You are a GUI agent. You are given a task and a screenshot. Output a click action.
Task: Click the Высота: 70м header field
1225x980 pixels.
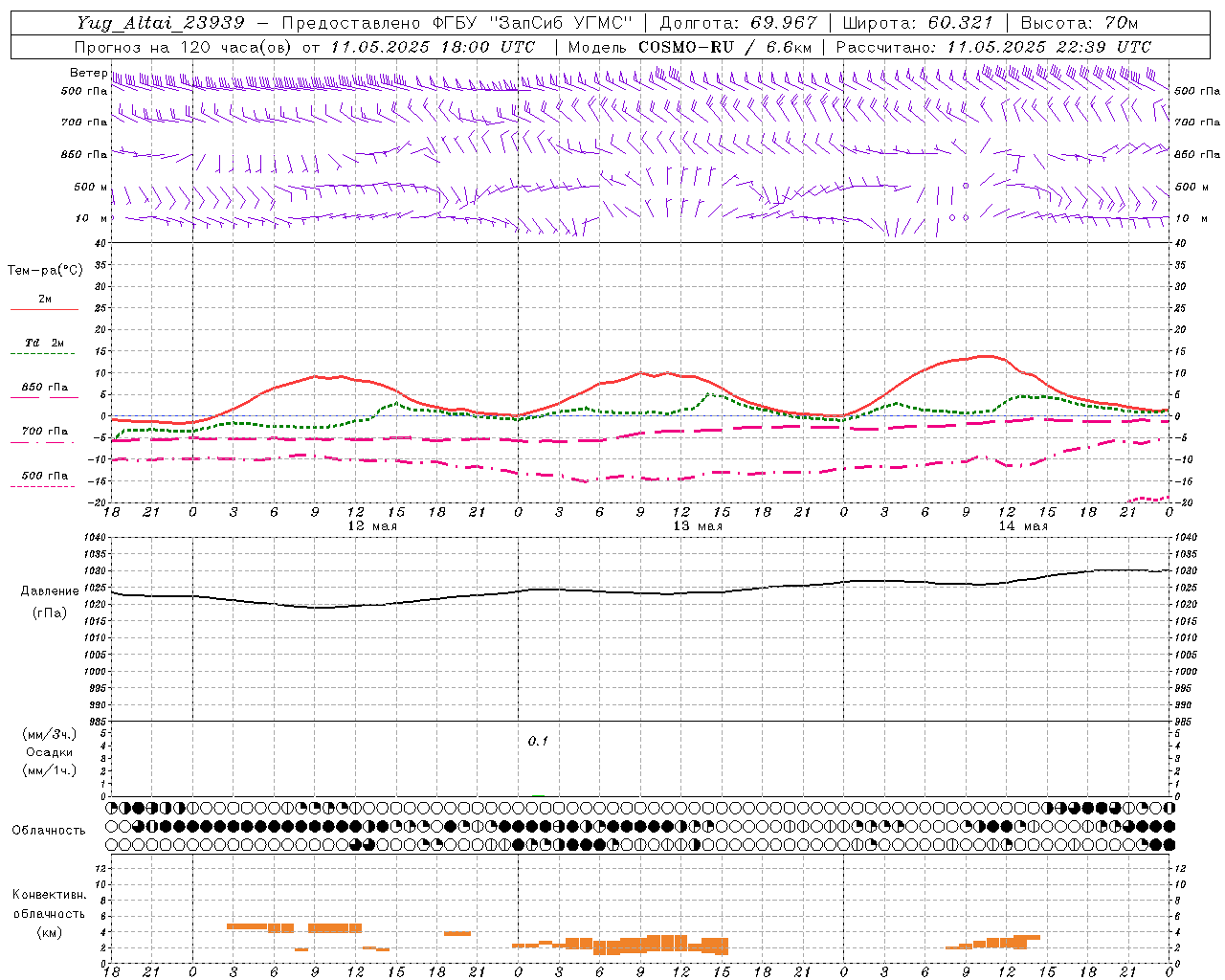coord(1079,23)
